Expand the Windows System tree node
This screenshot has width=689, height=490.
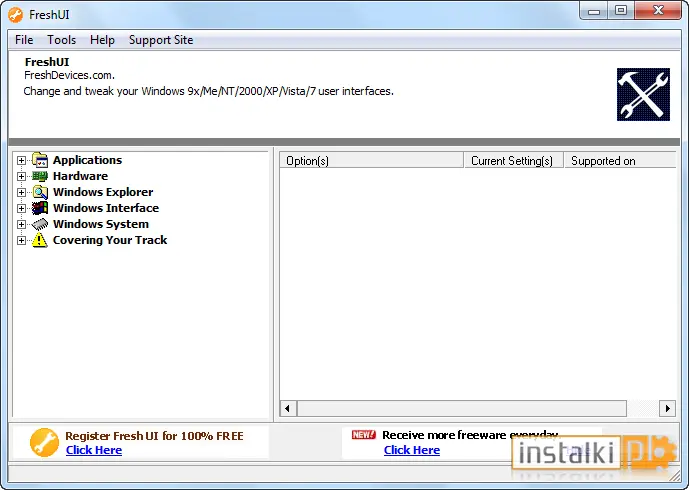click(x=21, y=225)
